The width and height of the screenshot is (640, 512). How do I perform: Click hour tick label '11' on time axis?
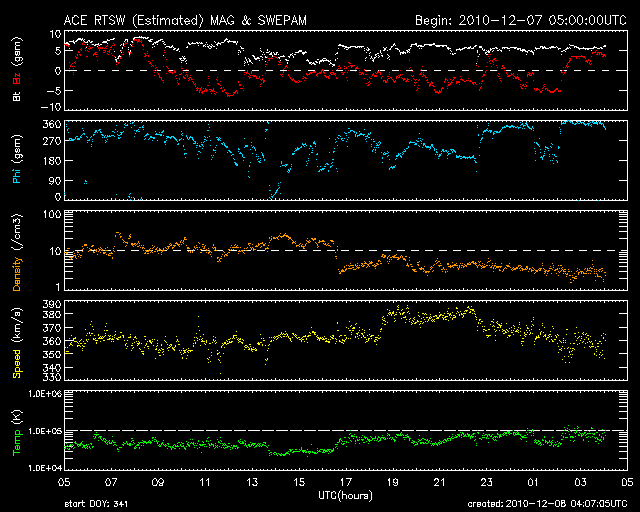(x=205, y=482)
